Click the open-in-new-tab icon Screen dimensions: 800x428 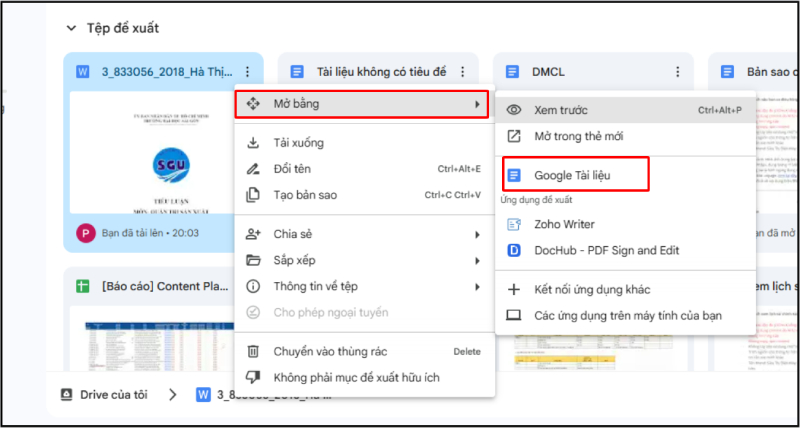click(514, 136)
